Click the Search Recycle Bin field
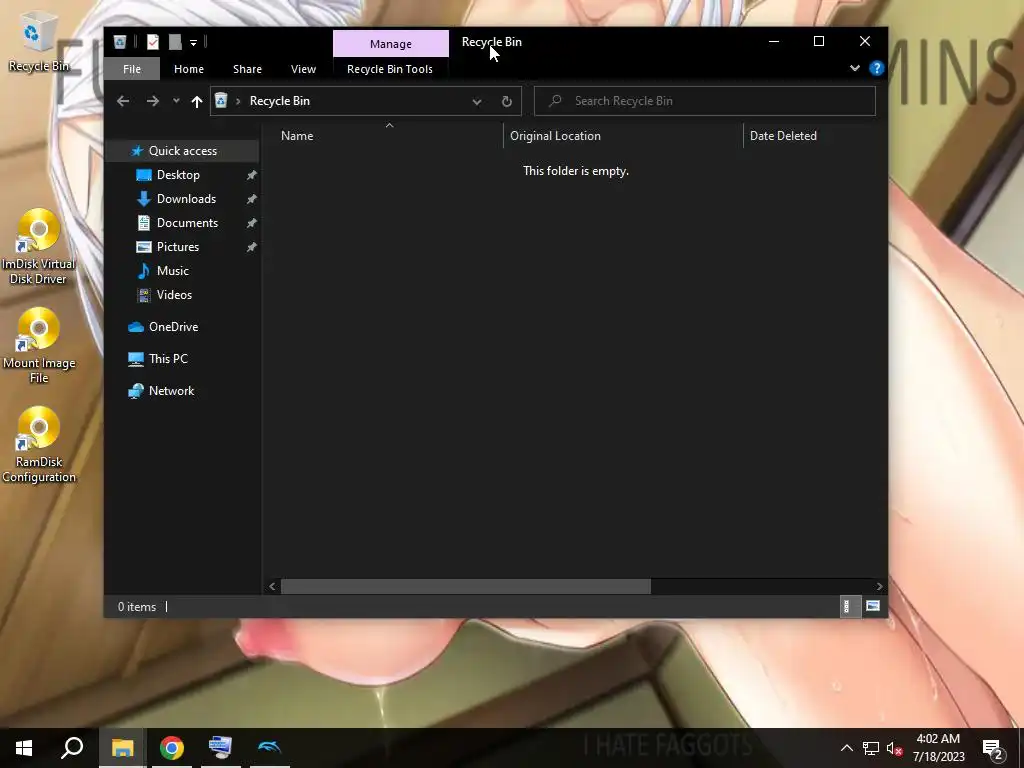The height and width of the screenshot is (768, 1024). point(705,101)
